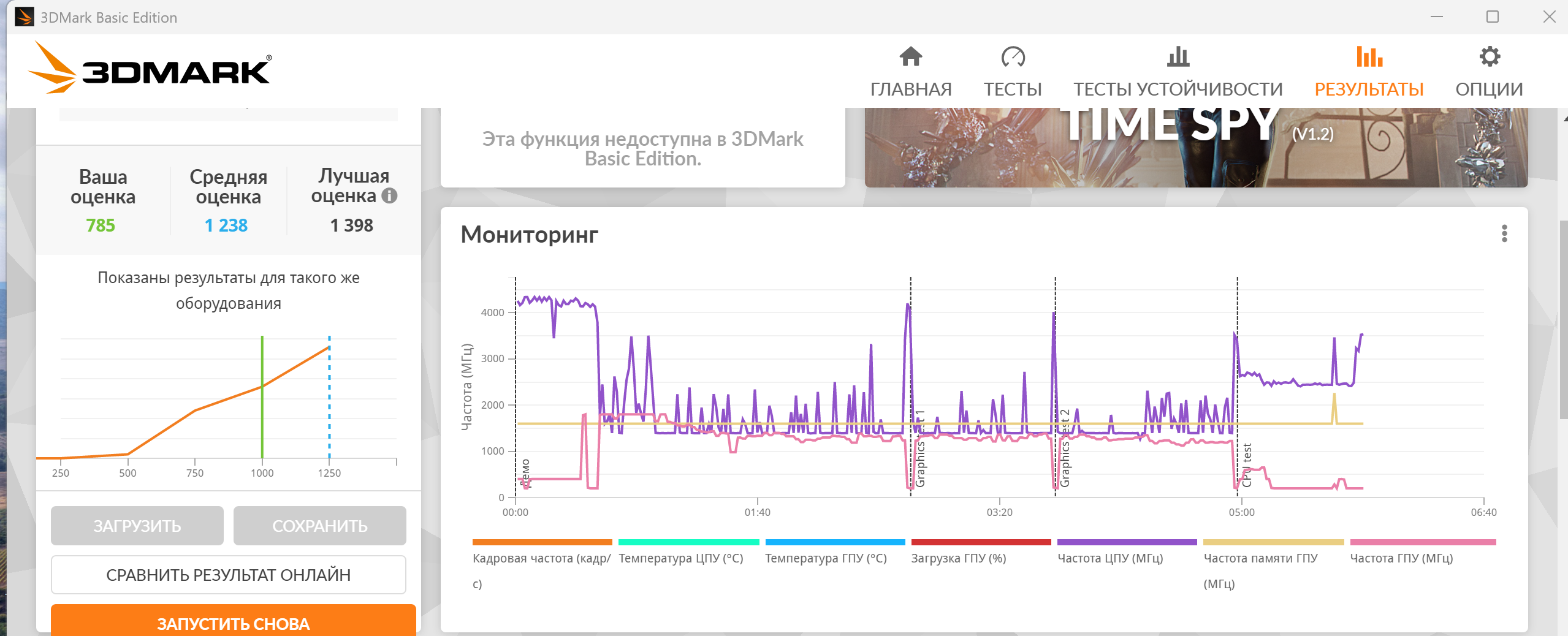Click the 1000 score axis label
Viewport: 1568px width, 636px height.
coord(262,473)
